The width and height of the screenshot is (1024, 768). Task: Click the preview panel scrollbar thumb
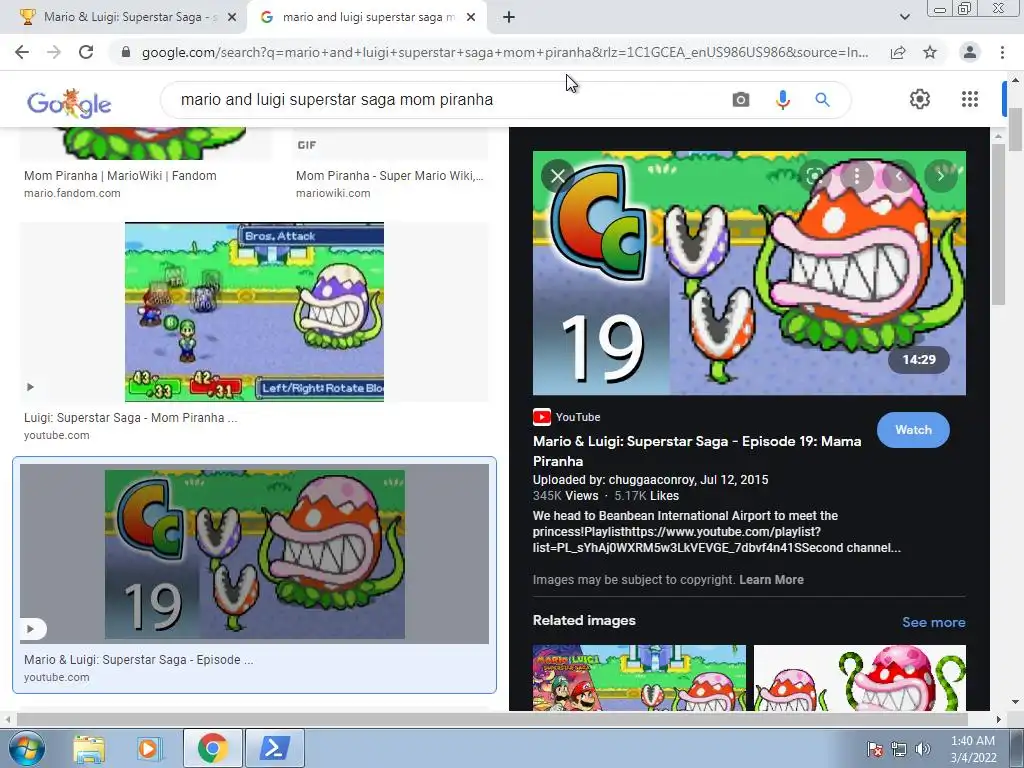click(x=997, y=224)
